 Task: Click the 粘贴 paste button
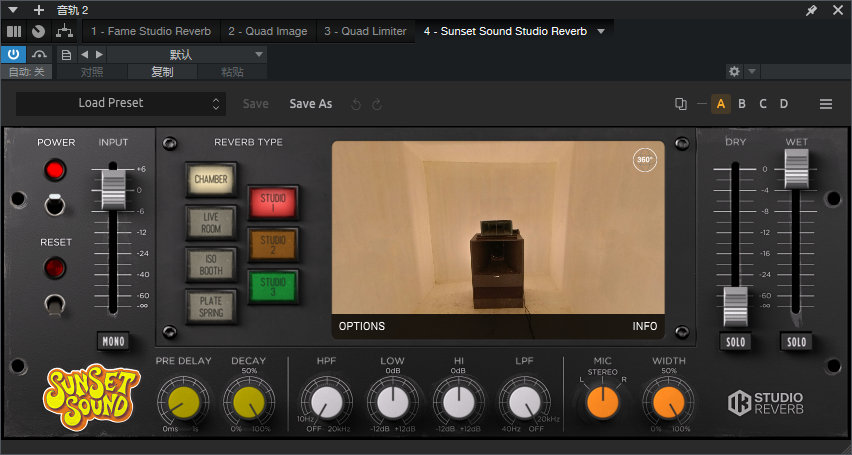(x=232, y=72)
